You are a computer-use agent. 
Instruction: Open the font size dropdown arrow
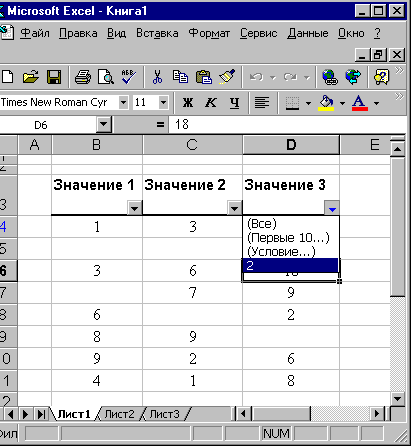tap(163, 103)
